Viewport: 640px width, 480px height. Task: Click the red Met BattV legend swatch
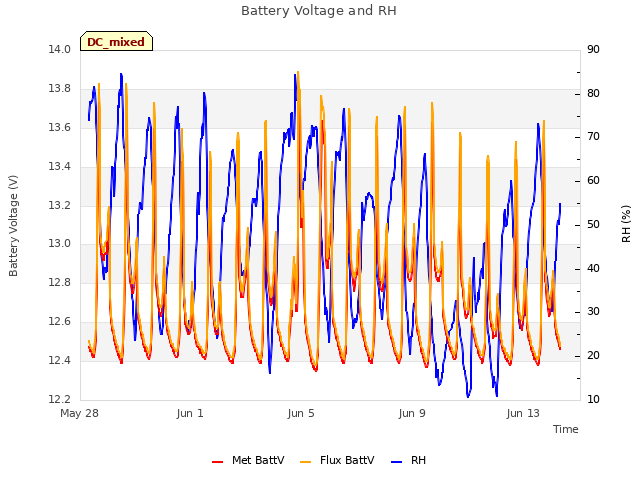point(218,462)
